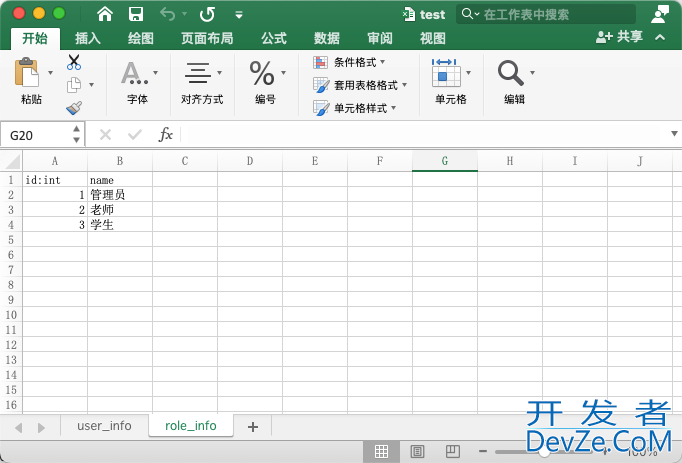
Task: Open the search options magnifier dropdown
Action: [470, 14]
